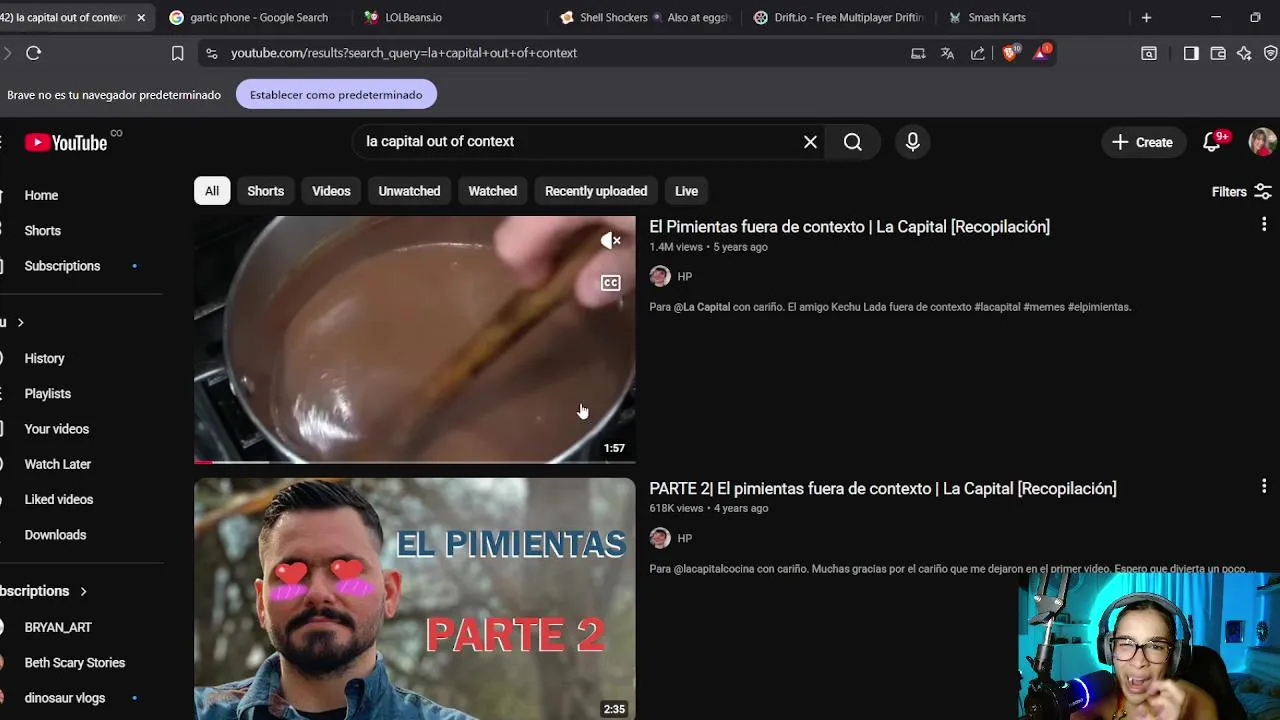Open notifications bell
The image size is (1280, 720).
1212,142
